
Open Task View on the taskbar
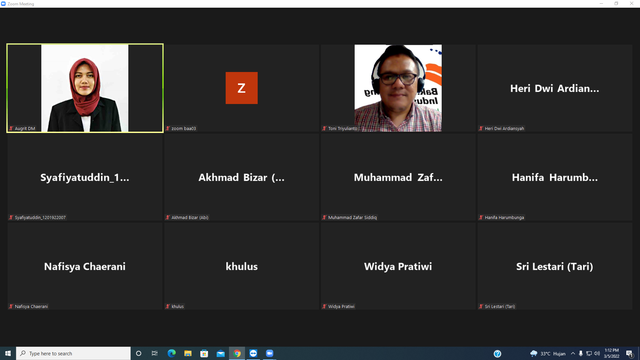pos(155,353)
